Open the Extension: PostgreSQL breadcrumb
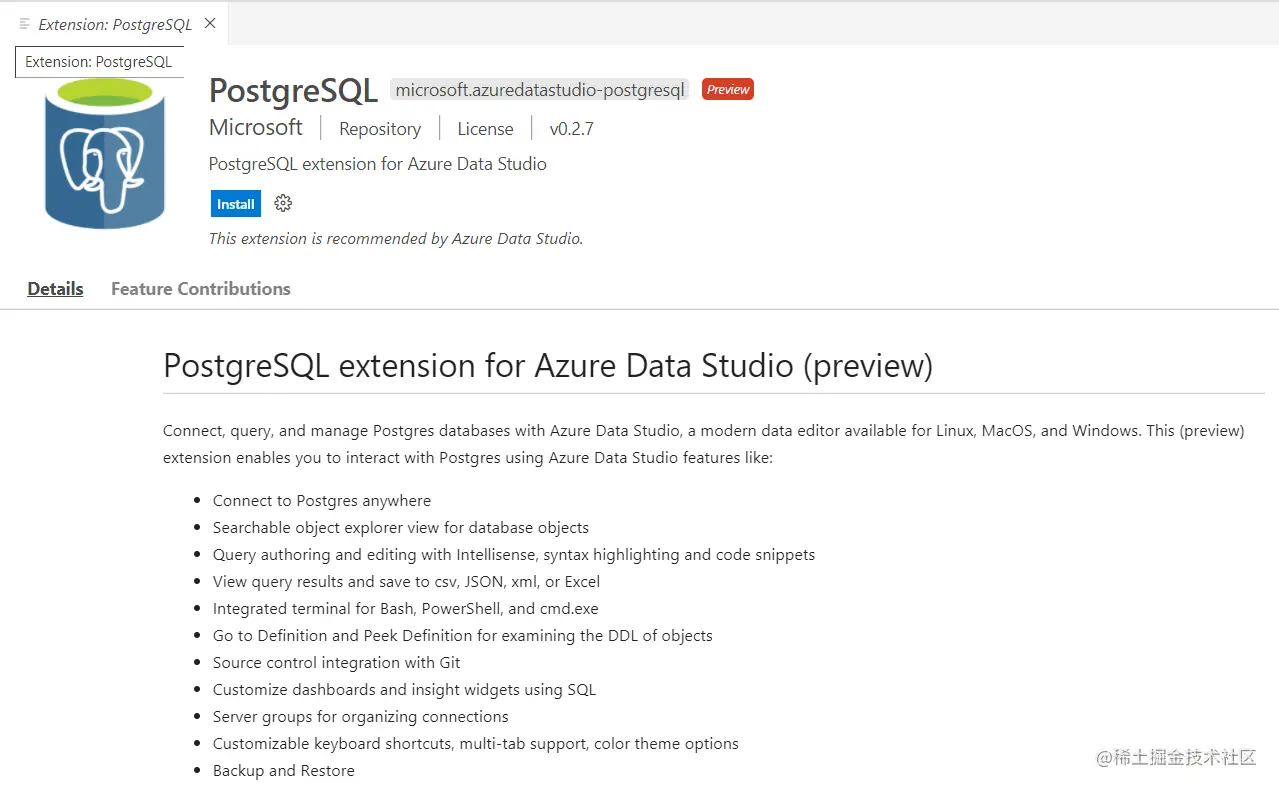The image size is (1279, 790). click(98, 61)
